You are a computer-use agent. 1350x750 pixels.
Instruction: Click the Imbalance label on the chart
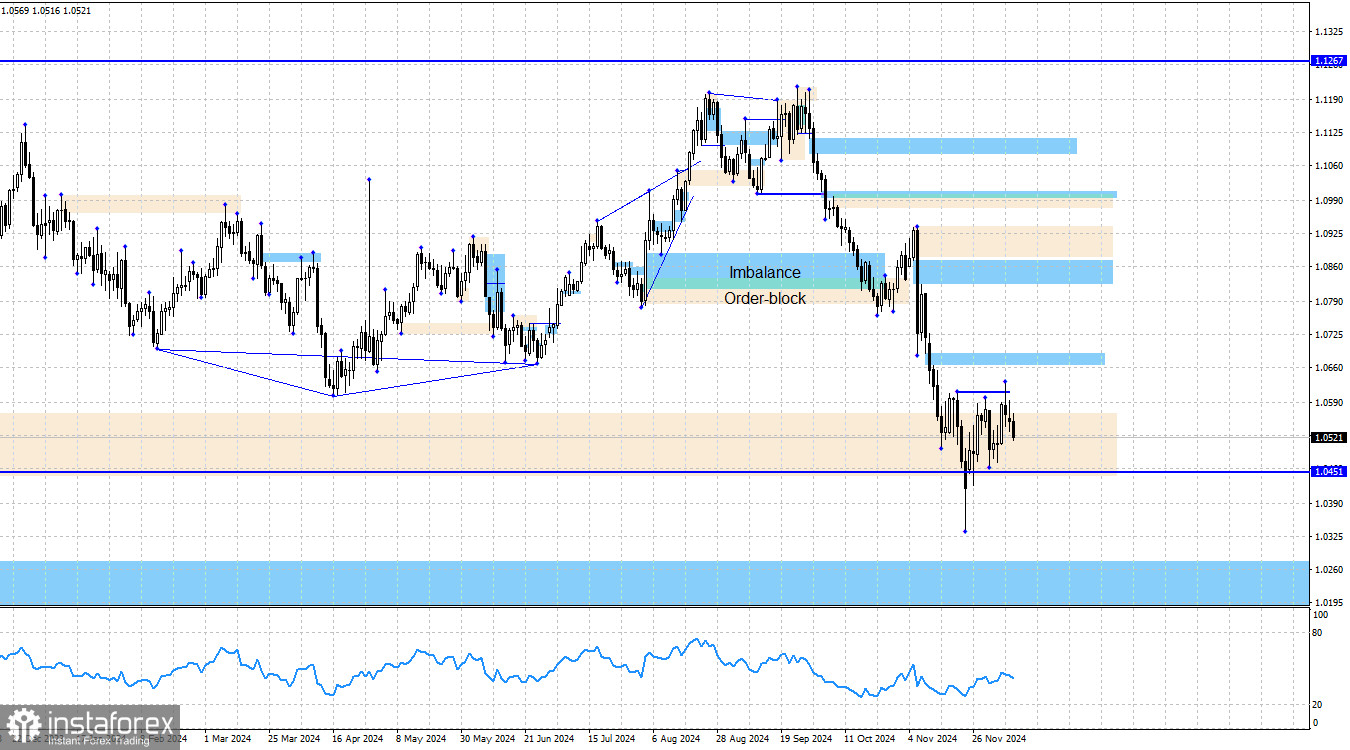pos(765,272)
